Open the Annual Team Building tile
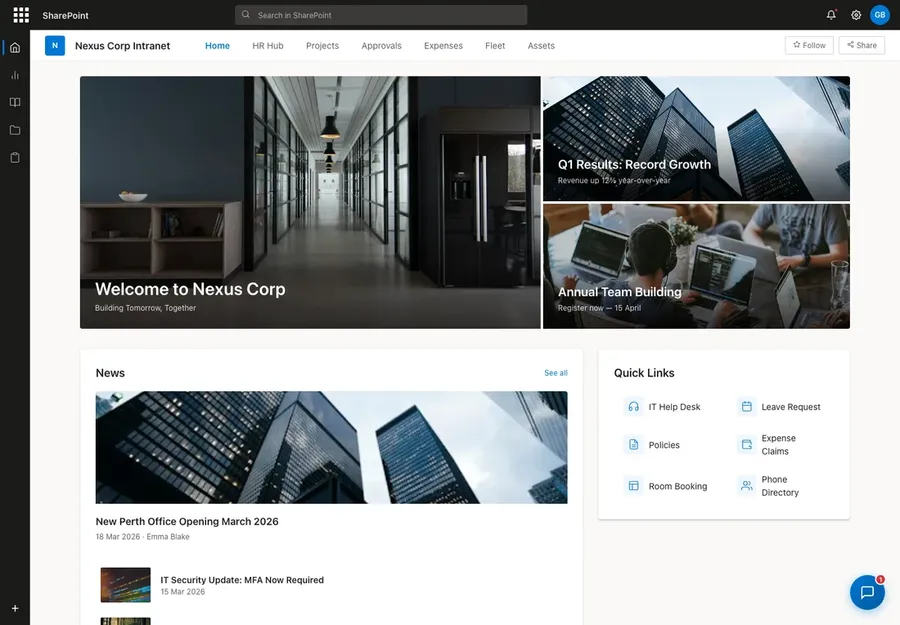 (x=697, y=266)
